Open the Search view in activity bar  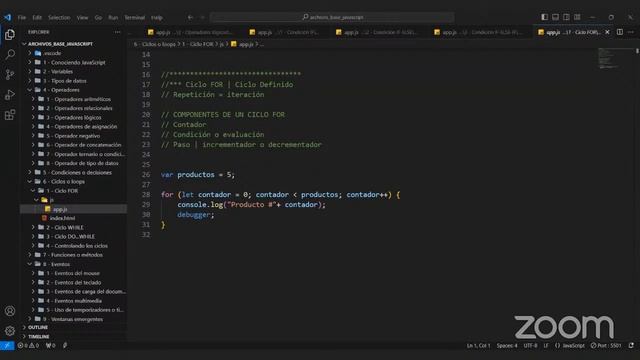coord(10,54)
